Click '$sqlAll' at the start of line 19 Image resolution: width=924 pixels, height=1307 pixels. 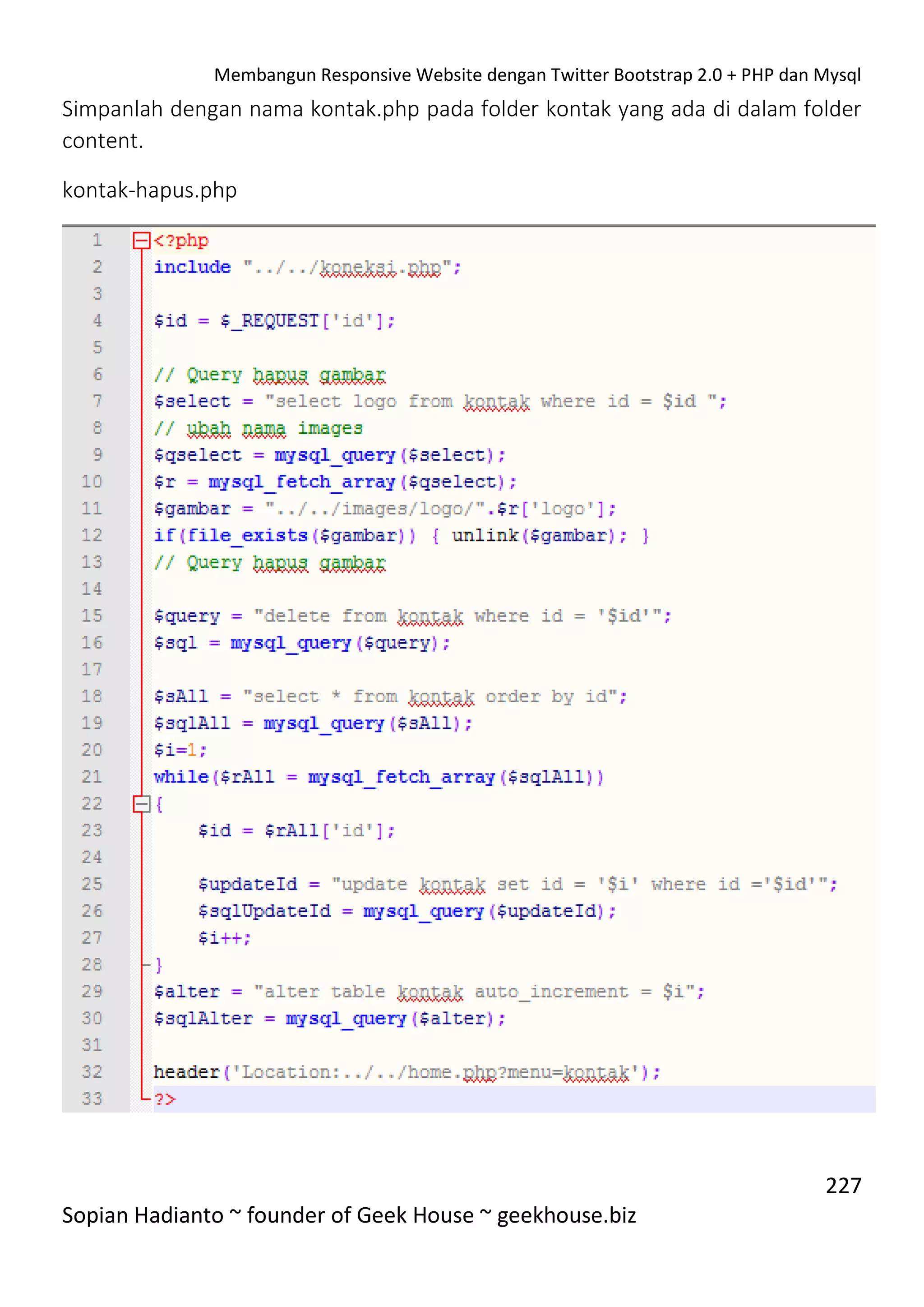click(x=192, y=723)
